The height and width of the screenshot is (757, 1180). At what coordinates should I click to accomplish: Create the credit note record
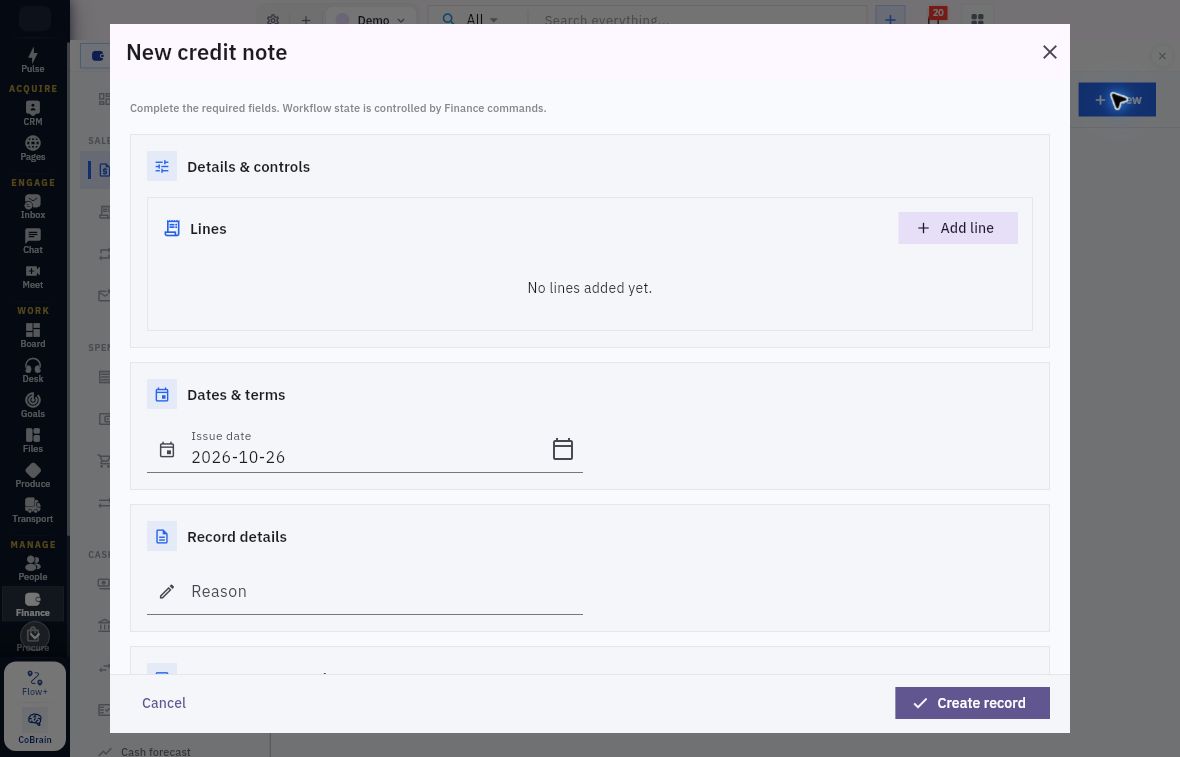[x=972, y=703]
